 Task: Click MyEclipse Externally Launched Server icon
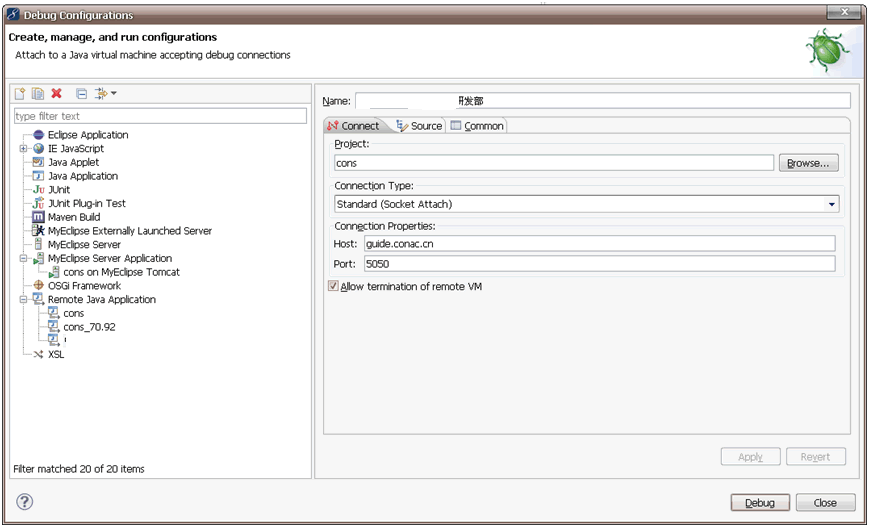(38, 231)
